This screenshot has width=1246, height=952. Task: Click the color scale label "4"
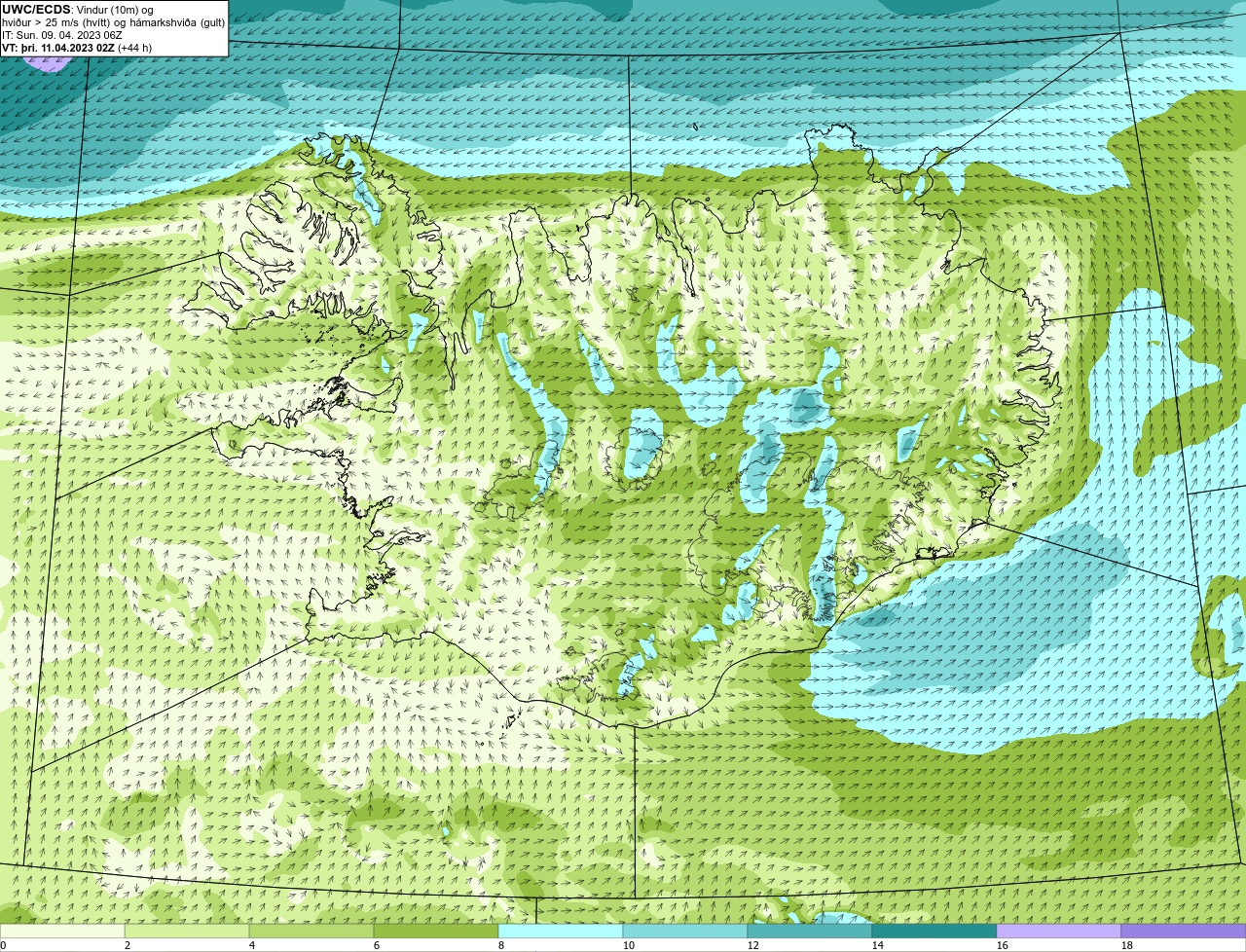[x=252, y=945]
